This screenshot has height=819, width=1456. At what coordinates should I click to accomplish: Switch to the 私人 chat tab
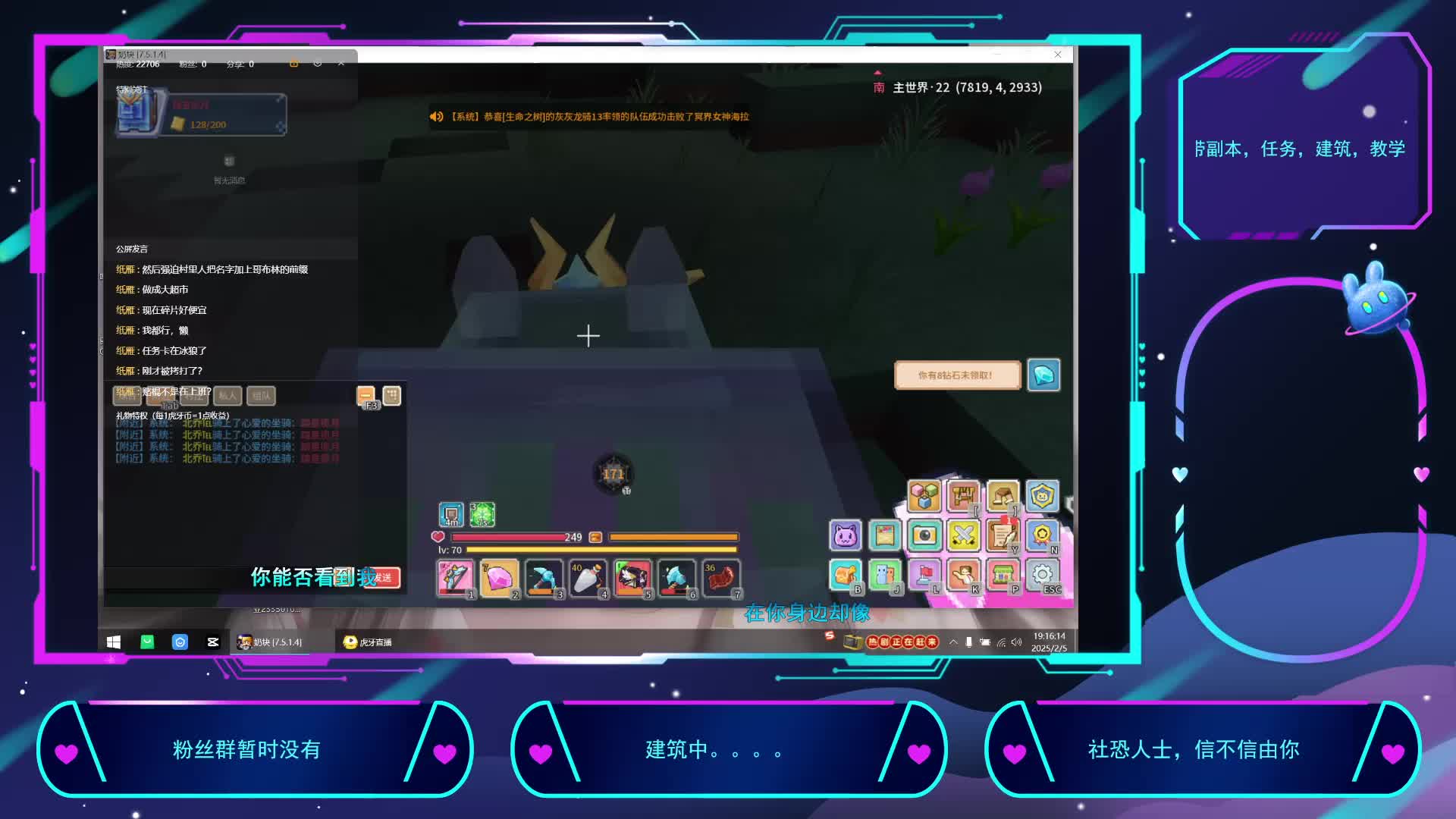tap(227, 396)
